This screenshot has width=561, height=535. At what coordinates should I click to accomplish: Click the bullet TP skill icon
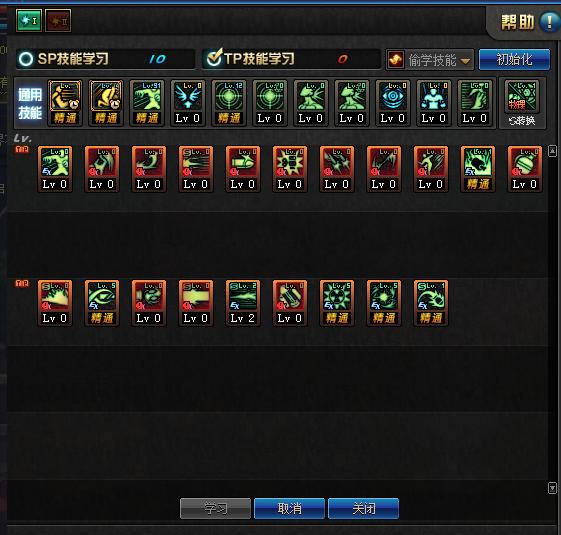[x=243, y=169]
